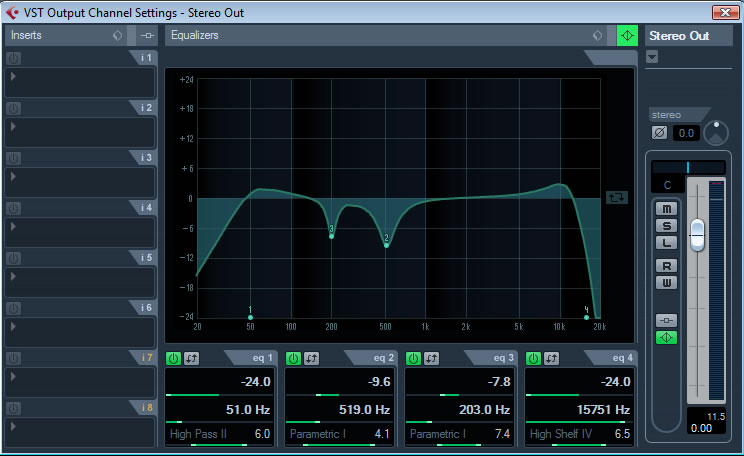Open channel selection dropdown below Stereo Out
Screen dimensions: 744x456
point(652,57)
